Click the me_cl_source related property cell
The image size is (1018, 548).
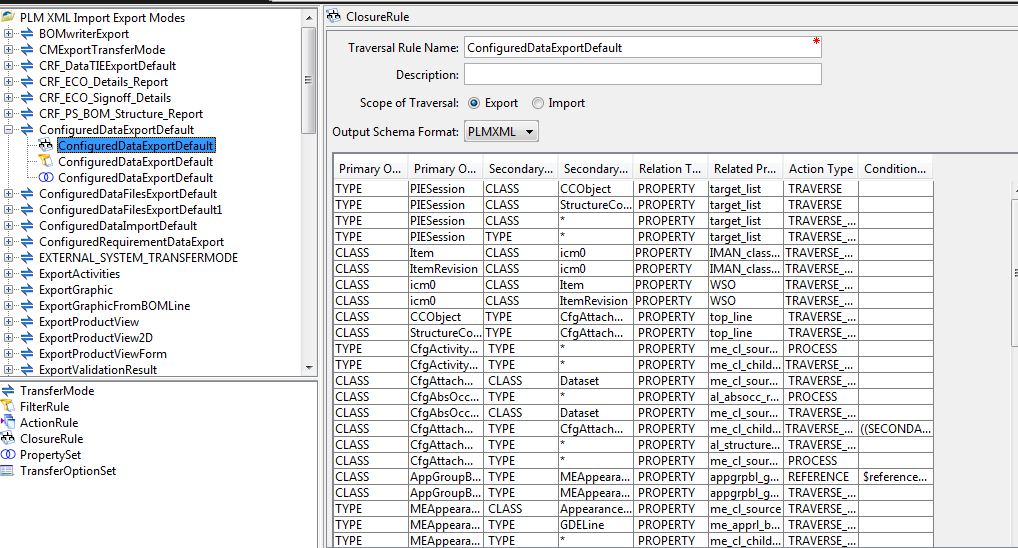tap(745, 508)
